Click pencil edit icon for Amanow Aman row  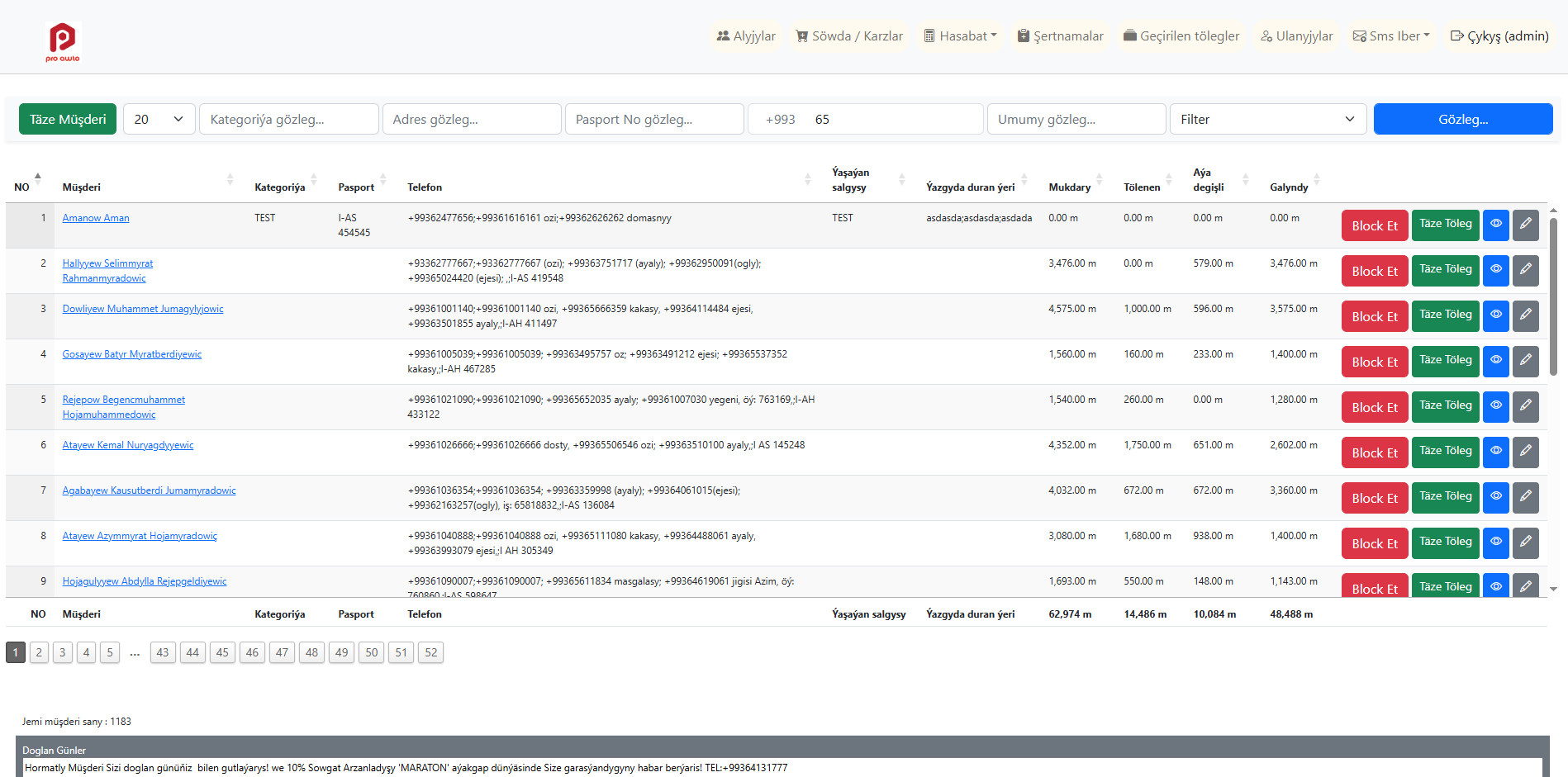[x=1525, y=225]
